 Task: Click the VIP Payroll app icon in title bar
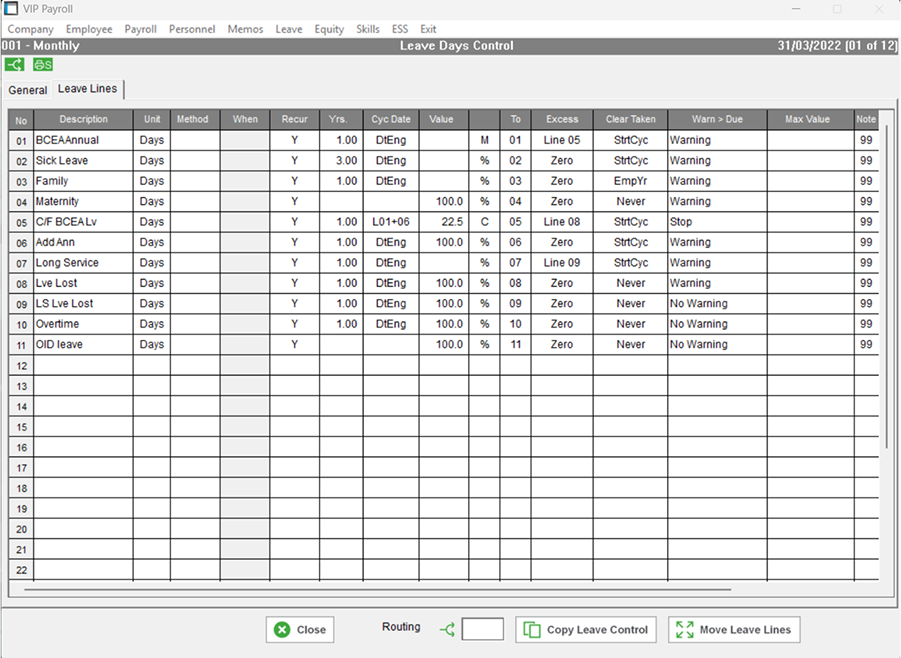pos(11,9)
